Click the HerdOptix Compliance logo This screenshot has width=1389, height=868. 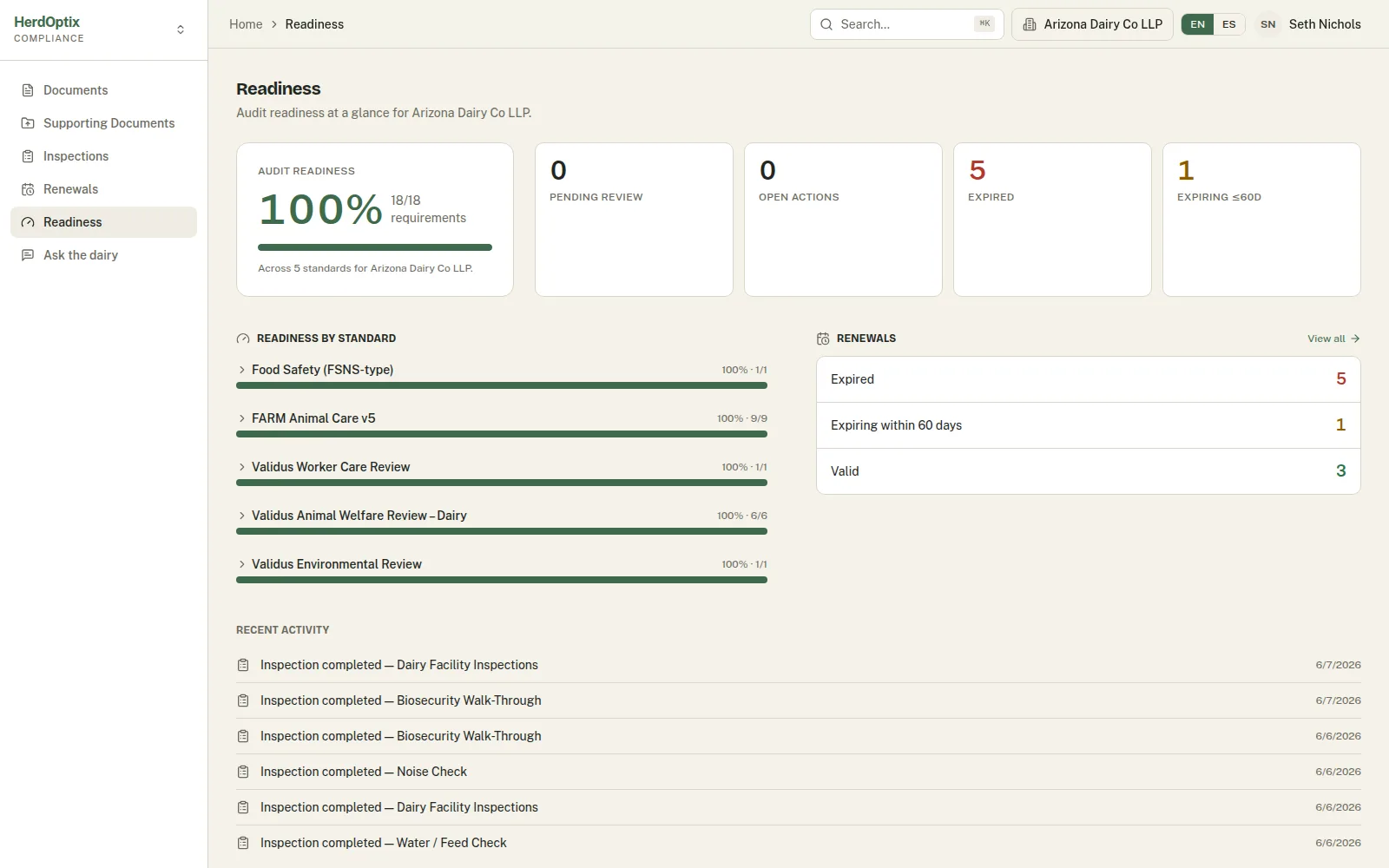click(x=49, y=29)
